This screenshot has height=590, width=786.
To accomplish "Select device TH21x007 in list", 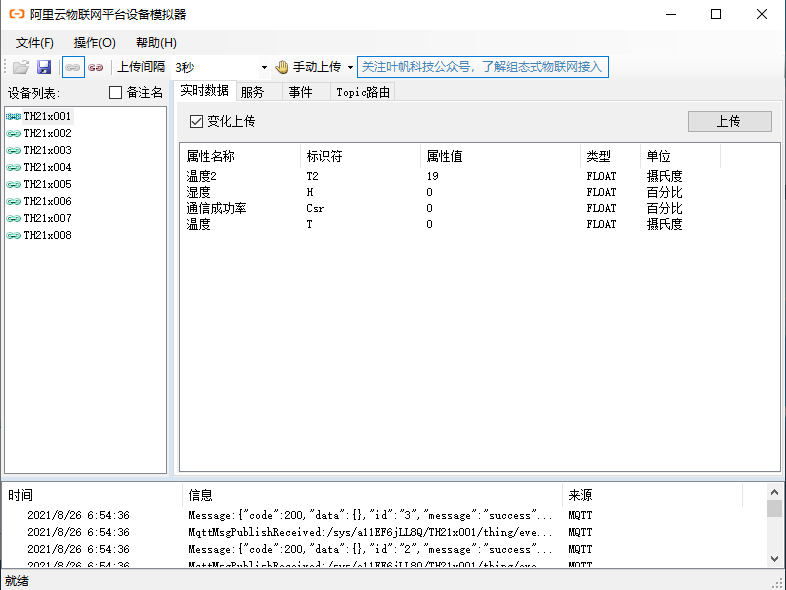I will (x=47, y=219).
